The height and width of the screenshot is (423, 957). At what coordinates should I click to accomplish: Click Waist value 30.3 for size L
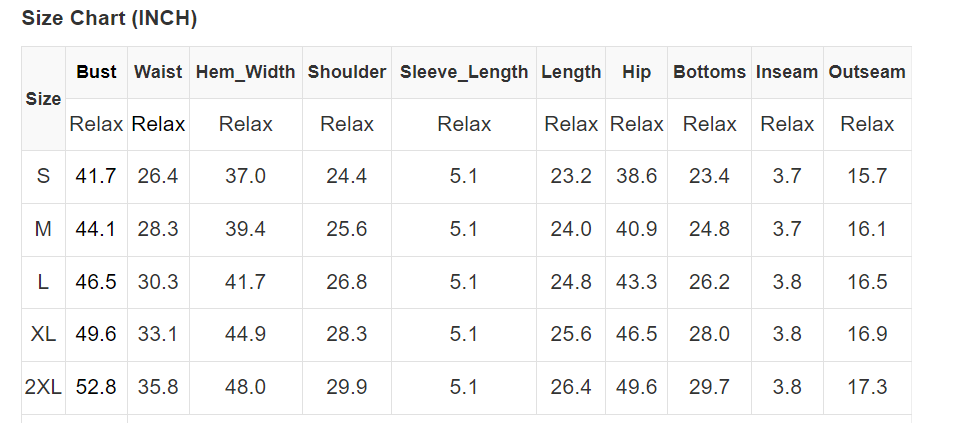click(x=158, y=282)
